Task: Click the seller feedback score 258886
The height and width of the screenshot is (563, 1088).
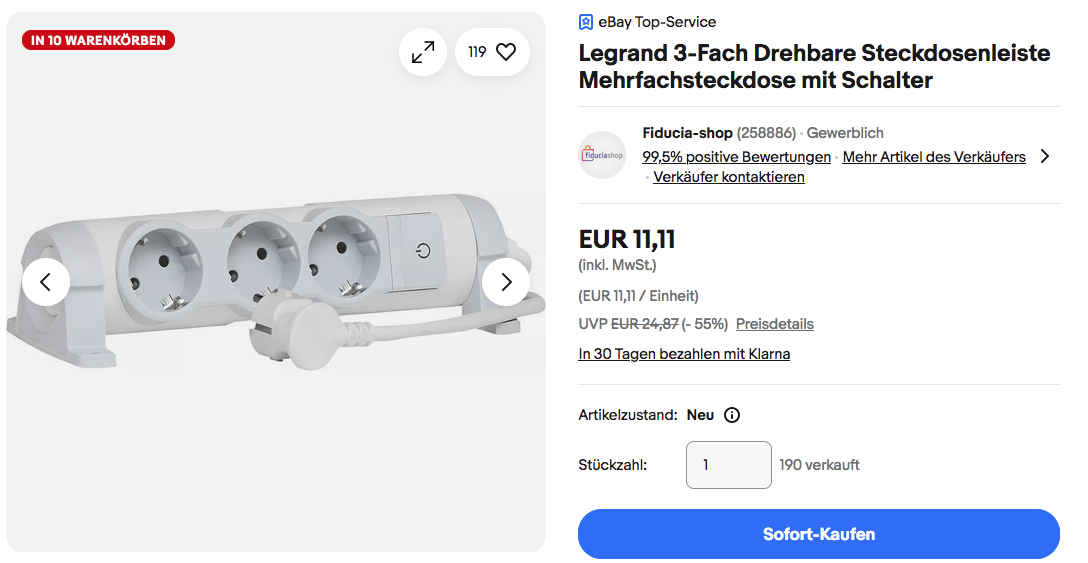Action: point(766,133)
